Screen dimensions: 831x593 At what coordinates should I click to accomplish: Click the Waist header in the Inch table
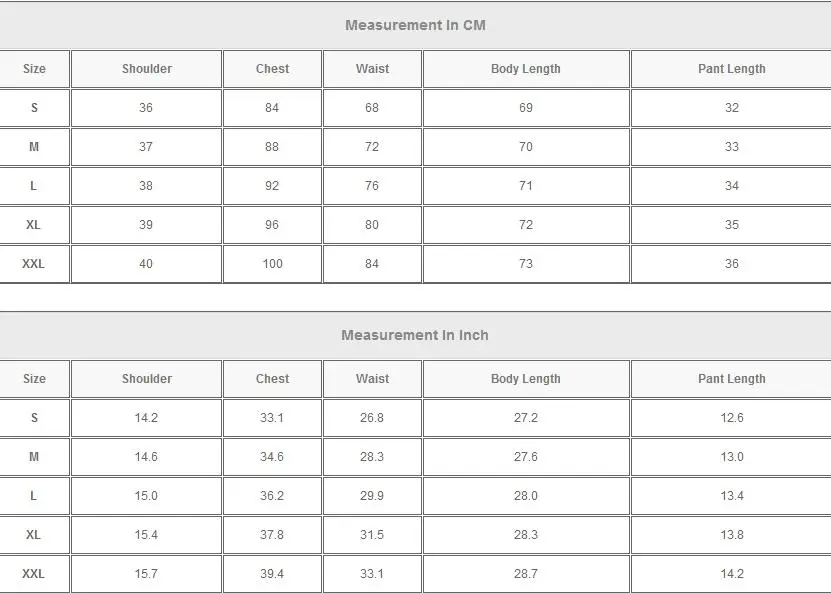pos(372,379)
